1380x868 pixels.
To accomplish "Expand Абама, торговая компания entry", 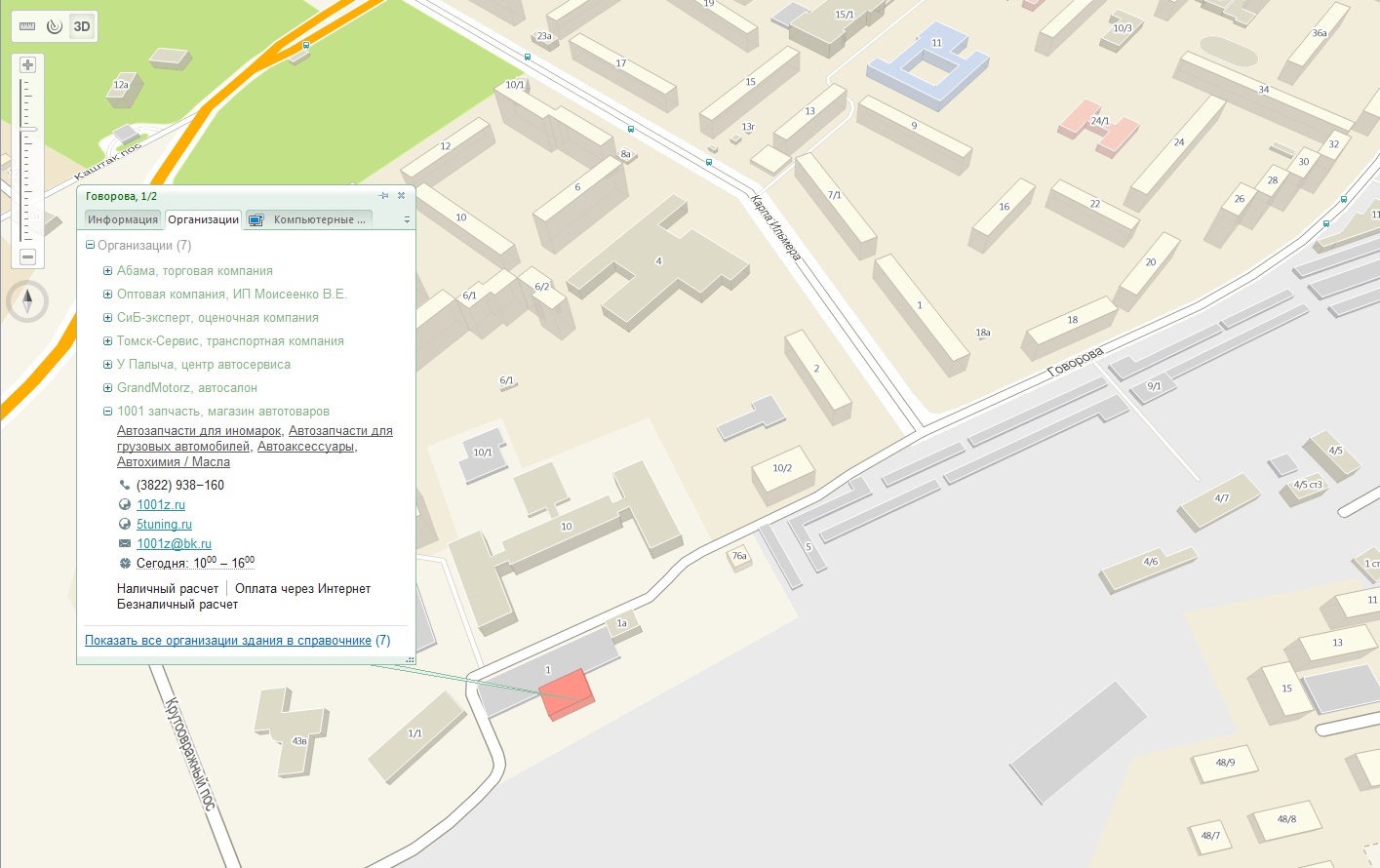I will (108, 271).
